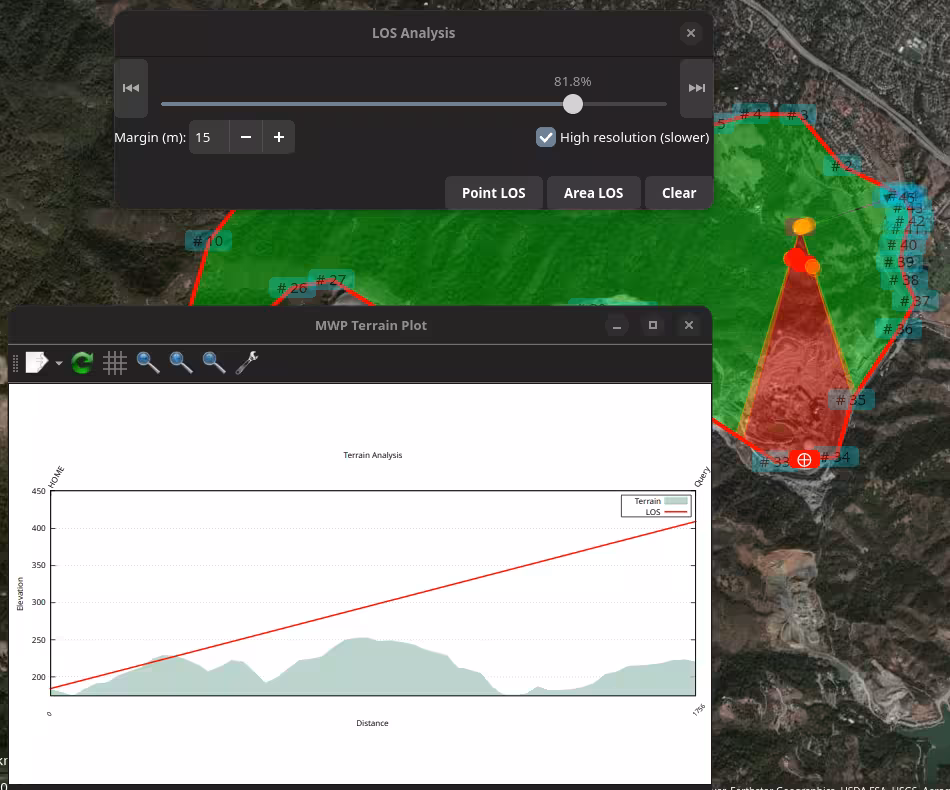The image size is (950, 790).
Task: Disable High resolution (slower) checkbox
Action: coord(546,138)
